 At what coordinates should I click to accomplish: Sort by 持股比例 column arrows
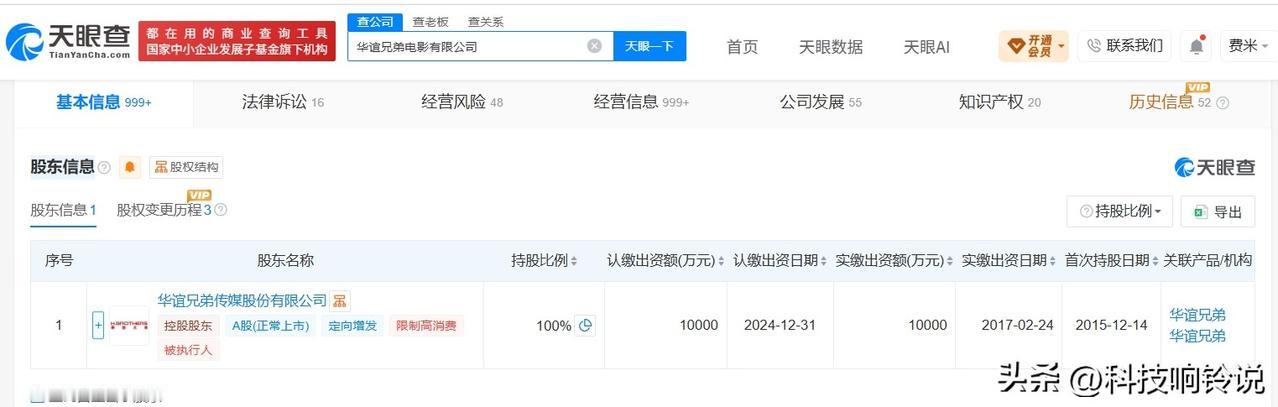point(575,261)
